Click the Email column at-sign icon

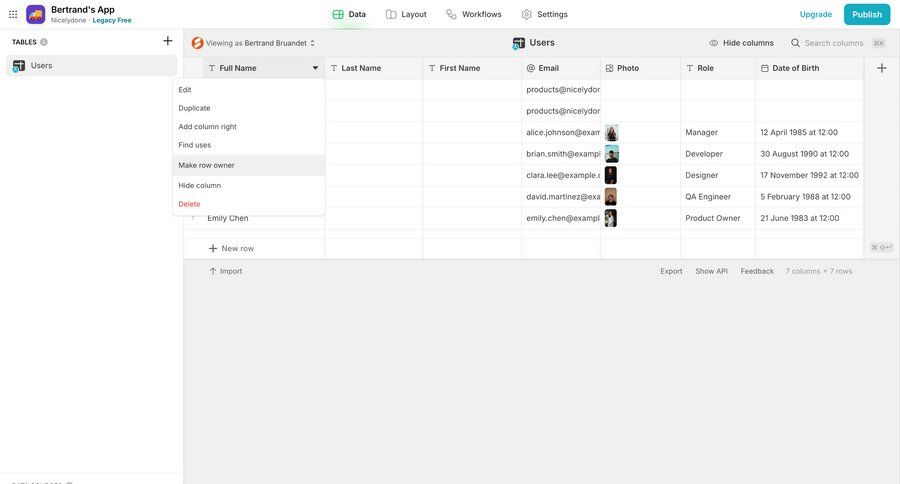coord(530,68)
